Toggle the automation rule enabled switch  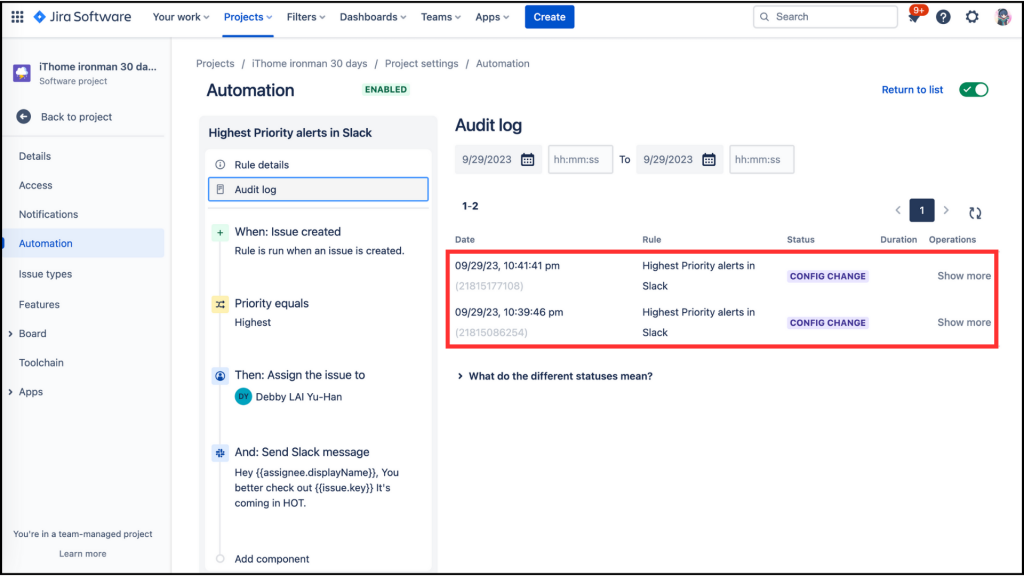coord(974,89)
